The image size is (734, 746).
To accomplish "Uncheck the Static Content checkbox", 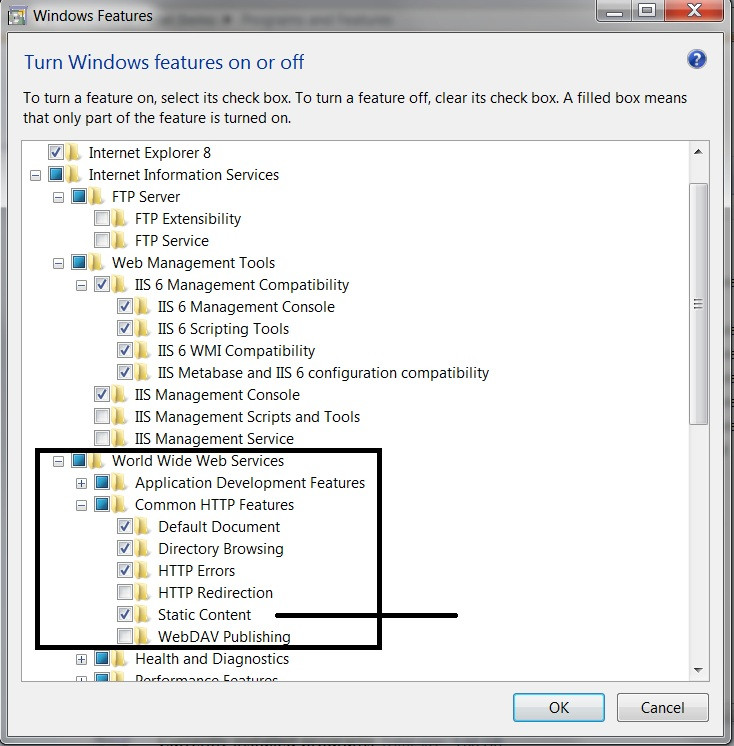I will (125, 614).
